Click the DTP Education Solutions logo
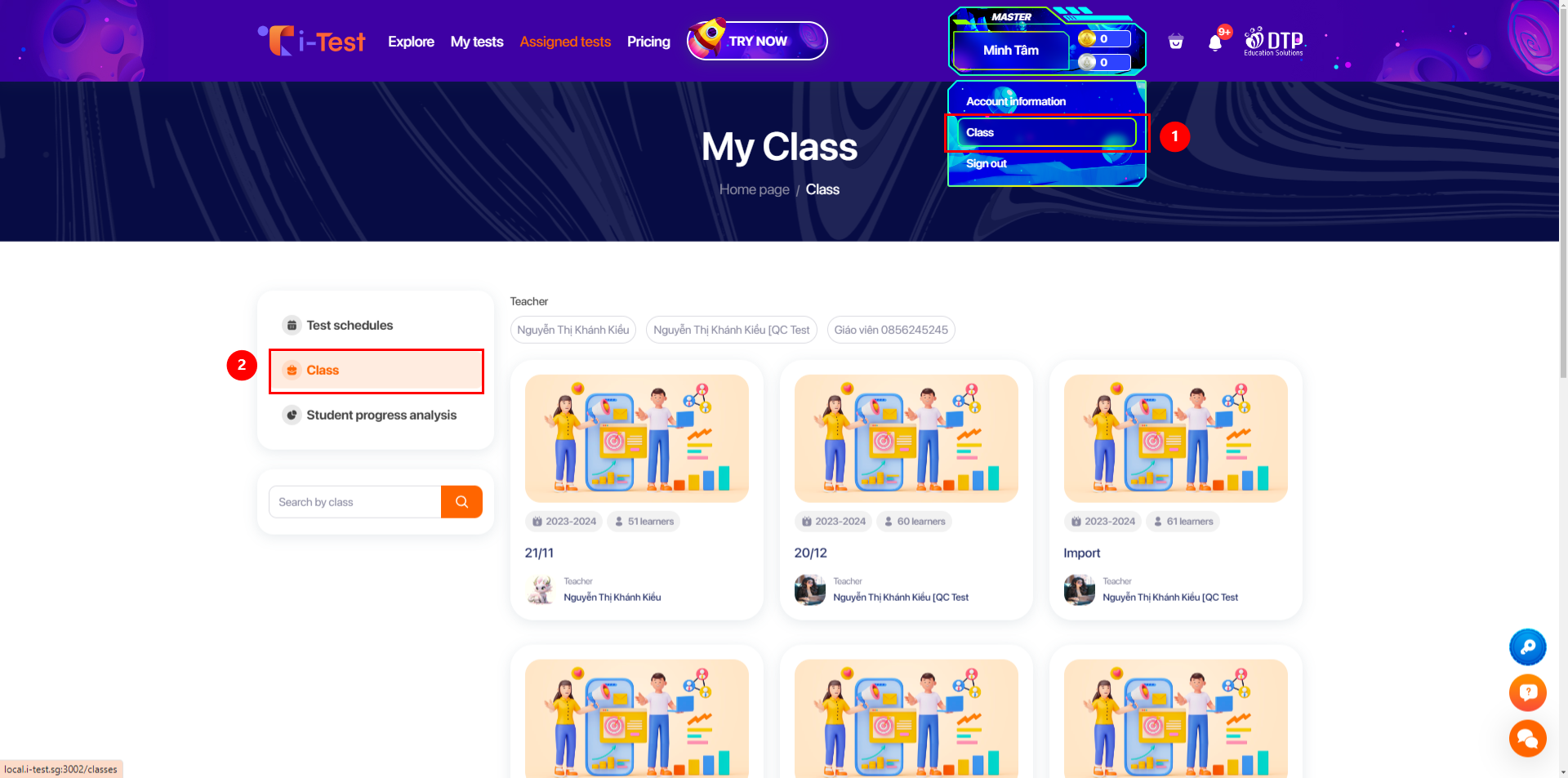The width and height of the screenshot is (1568, 778). (x=1274, y=41)
